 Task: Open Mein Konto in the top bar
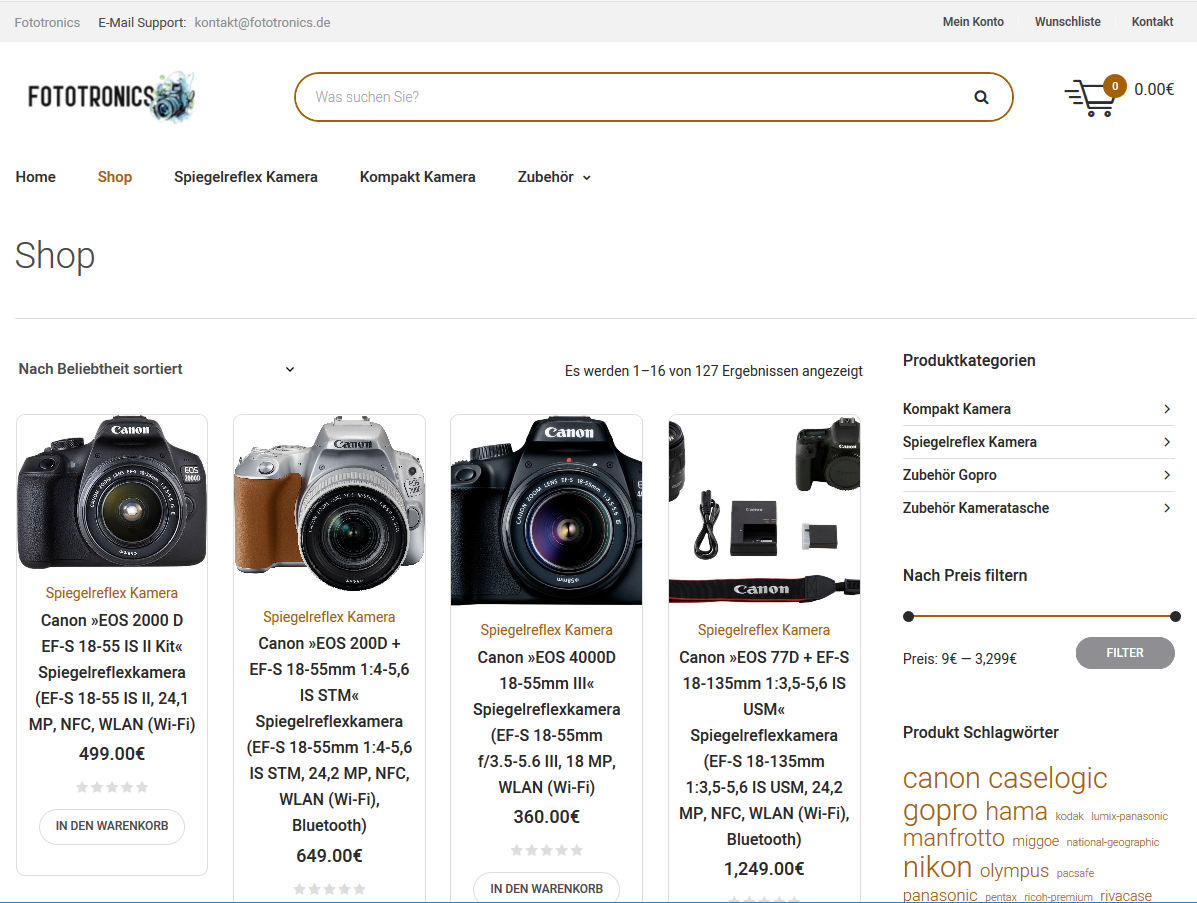pos(973,22)
